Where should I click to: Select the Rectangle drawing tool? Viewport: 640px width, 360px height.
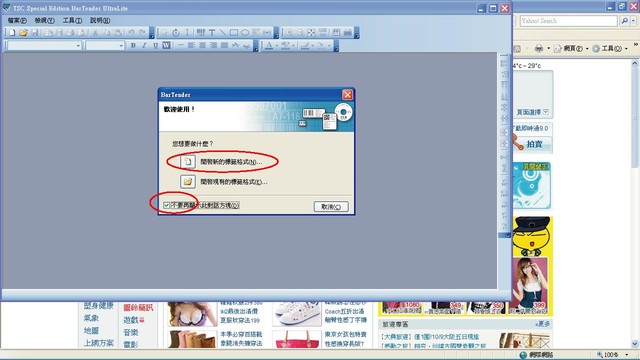pos(234,33)
